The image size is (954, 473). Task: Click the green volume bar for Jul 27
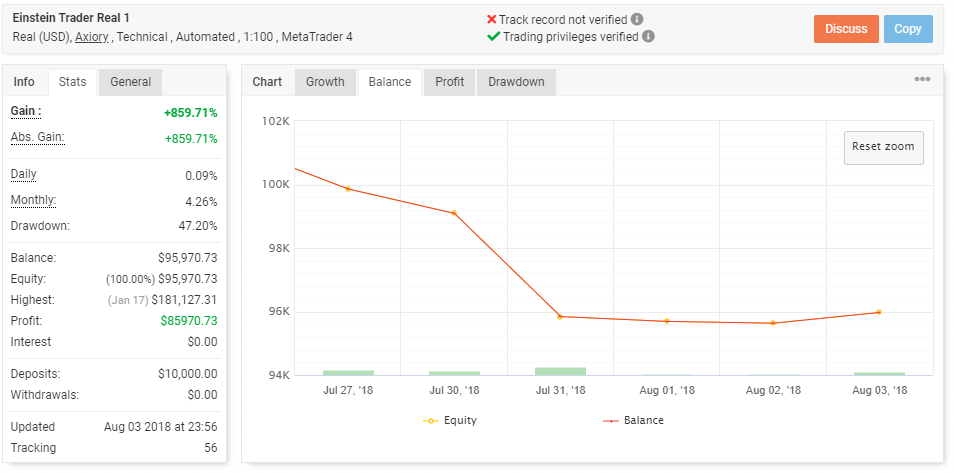tap(349, 373)
